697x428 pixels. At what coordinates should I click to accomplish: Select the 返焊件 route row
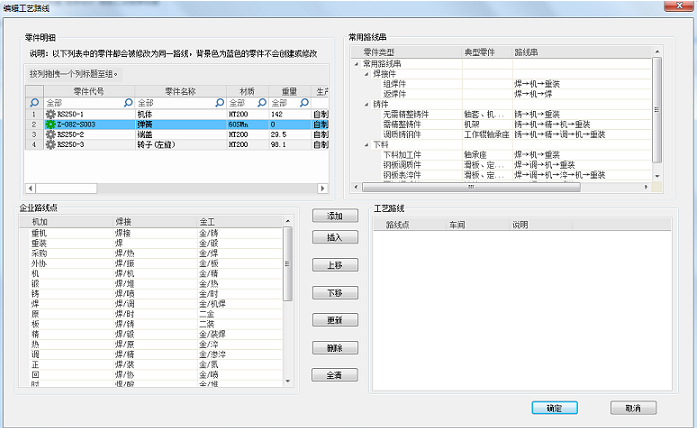501,94
